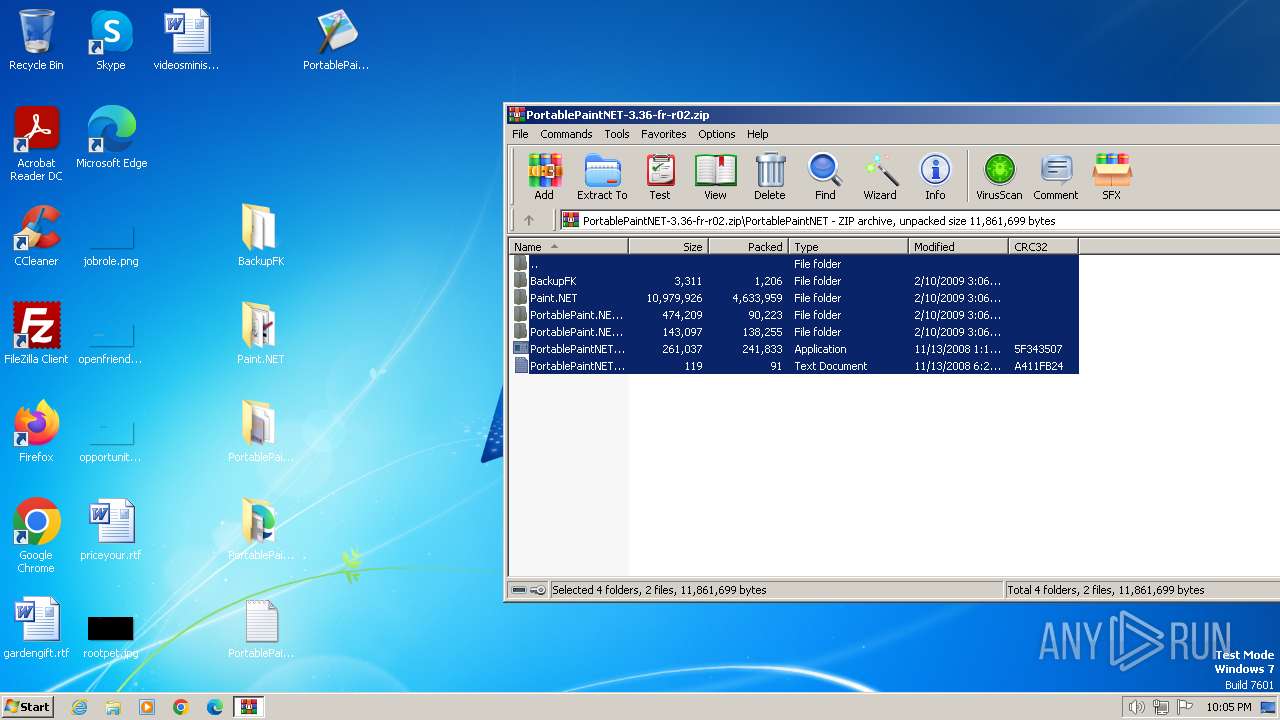Viewport: 1280px width, 720px height.
Task: Select the CCleaner desktop shortcut
Action: (x=36, y=236)
